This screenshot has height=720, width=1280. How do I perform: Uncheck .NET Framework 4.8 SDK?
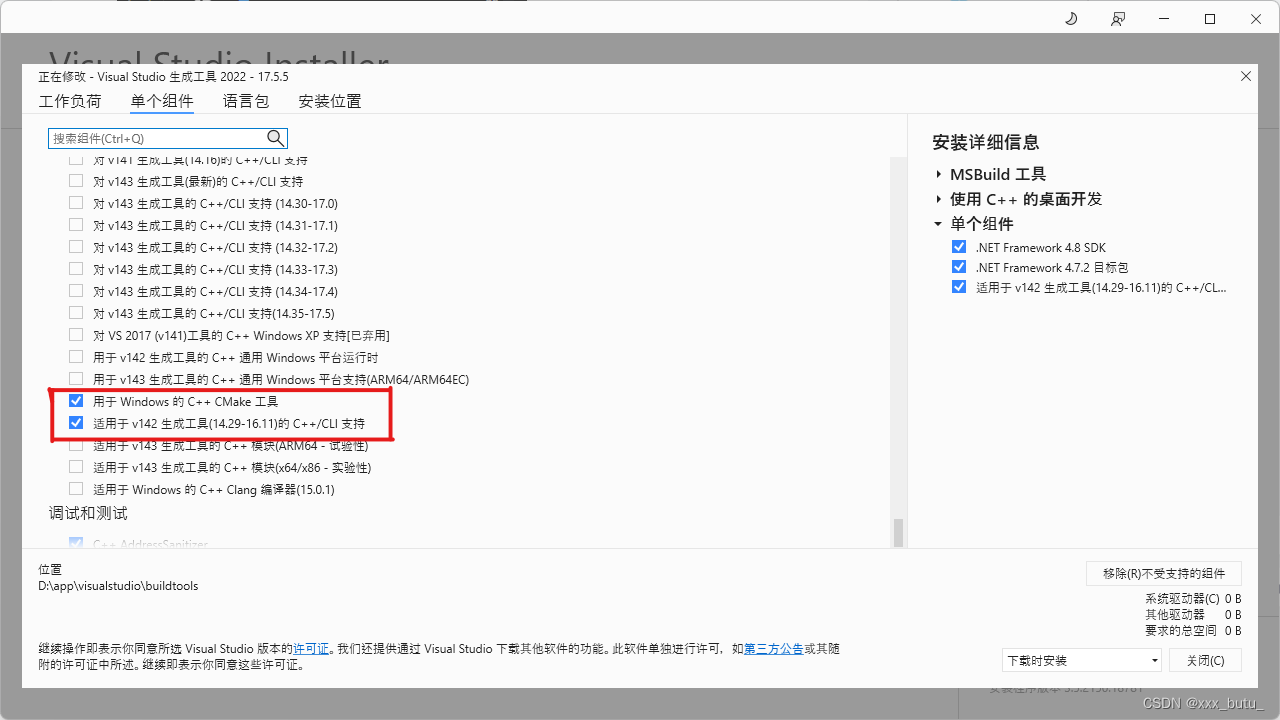[x=958, y=247]
